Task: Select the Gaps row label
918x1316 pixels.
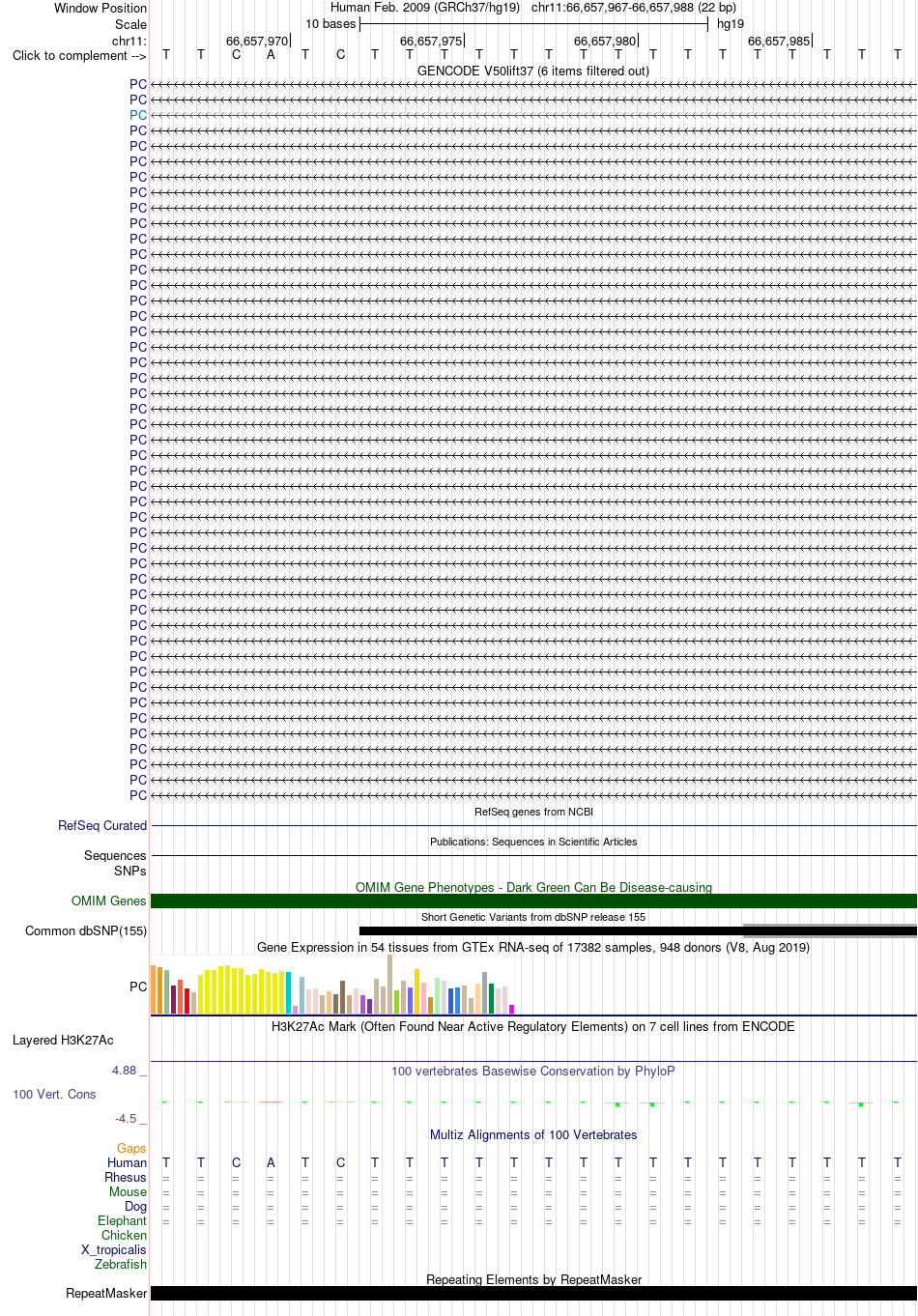Action: [x=131, y=1148]
